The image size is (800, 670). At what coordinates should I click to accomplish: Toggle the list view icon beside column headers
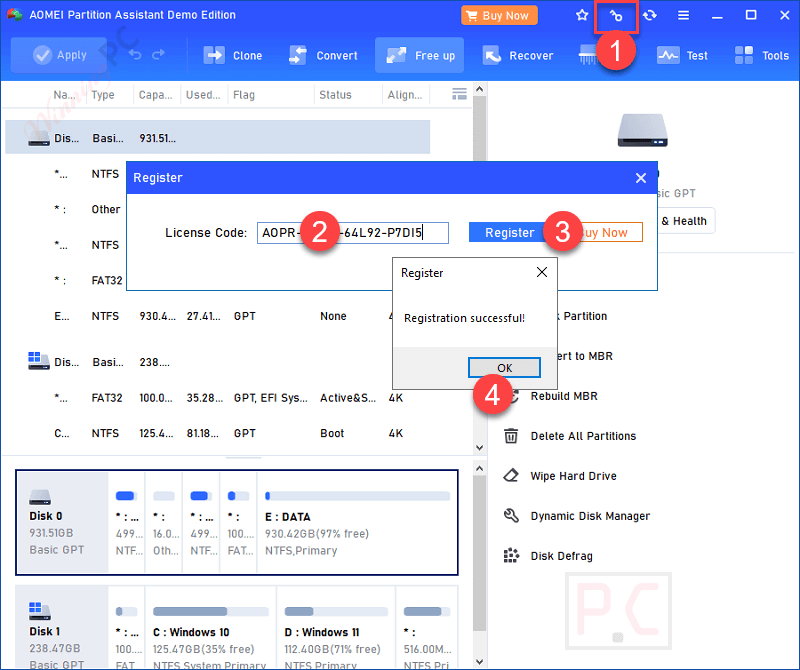pyautogui.click(x=459, y=93)
